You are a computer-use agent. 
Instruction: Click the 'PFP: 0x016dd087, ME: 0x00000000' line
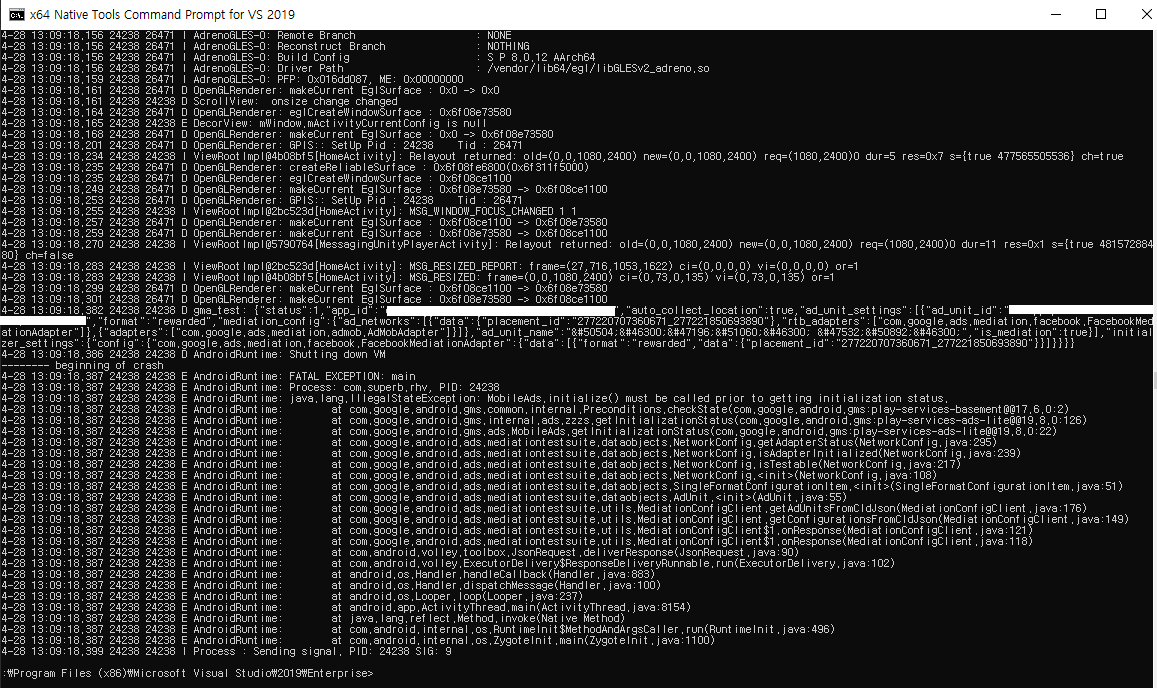pyautogui.click(x=232, y=80)
